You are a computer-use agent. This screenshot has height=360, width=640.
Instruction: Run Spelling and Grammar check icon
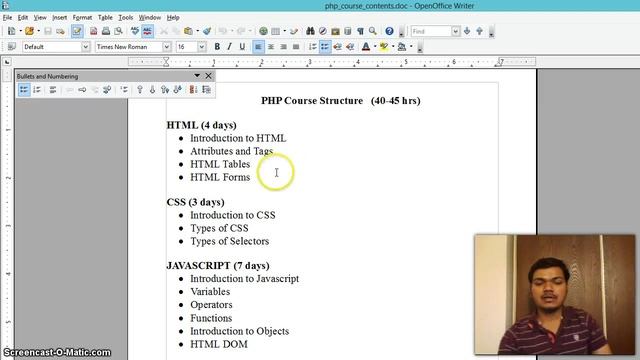pos(135,31)
